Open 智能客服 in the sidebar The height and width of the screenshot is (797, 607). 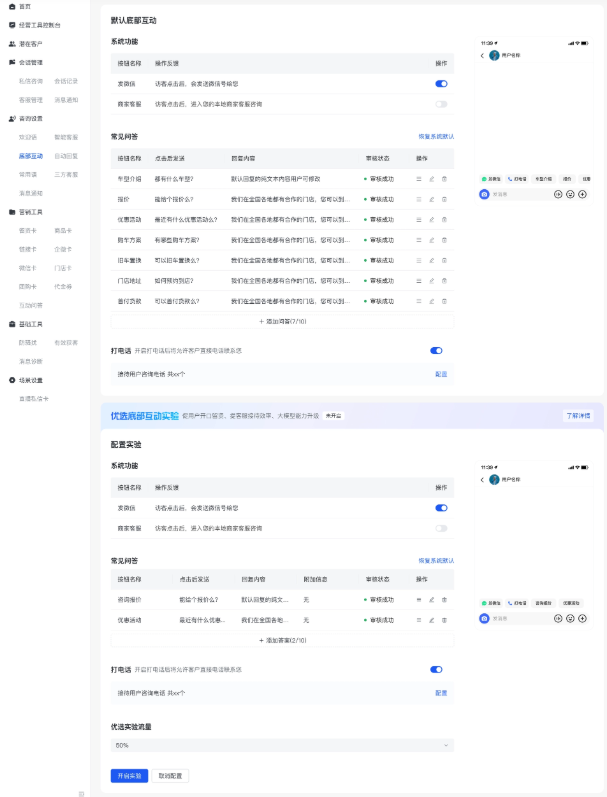[x=66, y=137]
